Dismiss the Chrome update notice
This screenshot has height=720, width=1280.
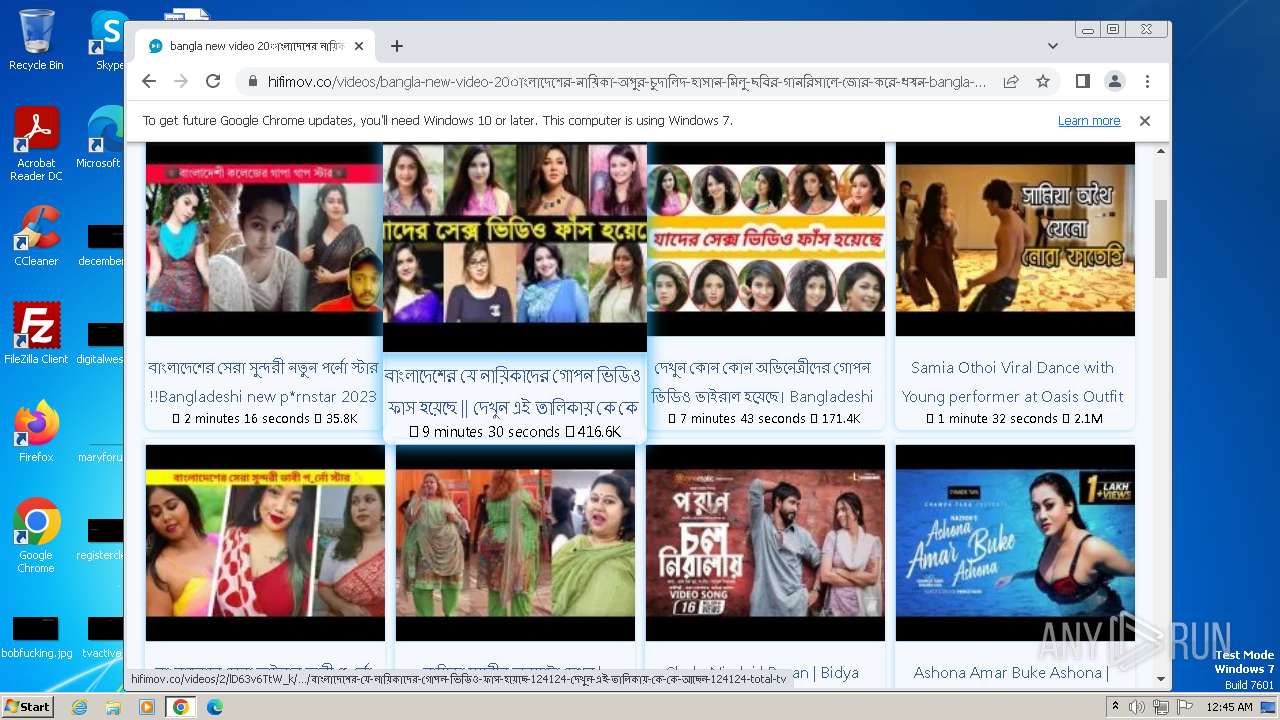pos(1145,121)
